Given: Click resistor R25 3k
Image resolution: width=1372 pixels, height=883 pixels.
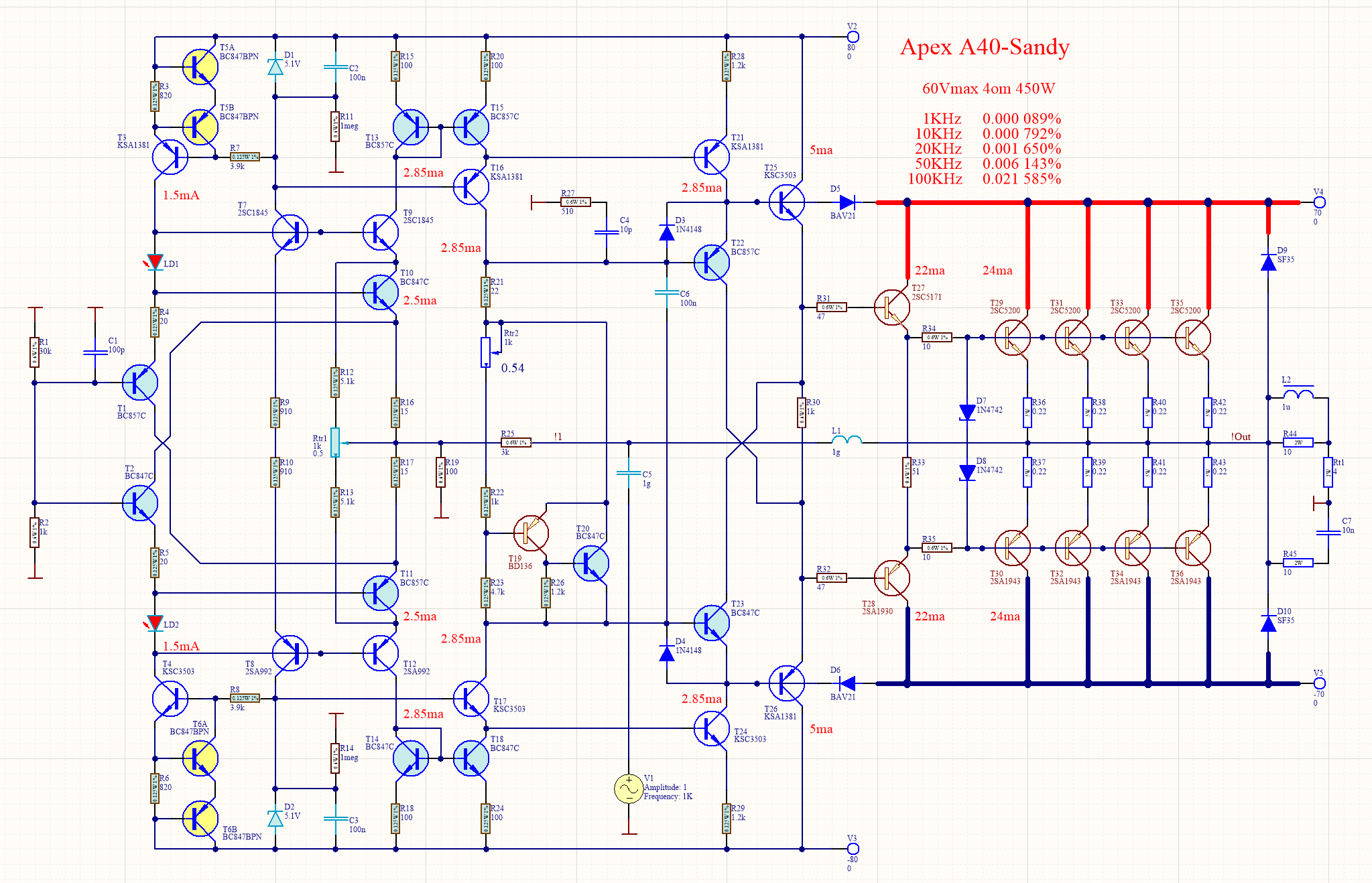Looking at the screenshot, I should tap(516, 442).
